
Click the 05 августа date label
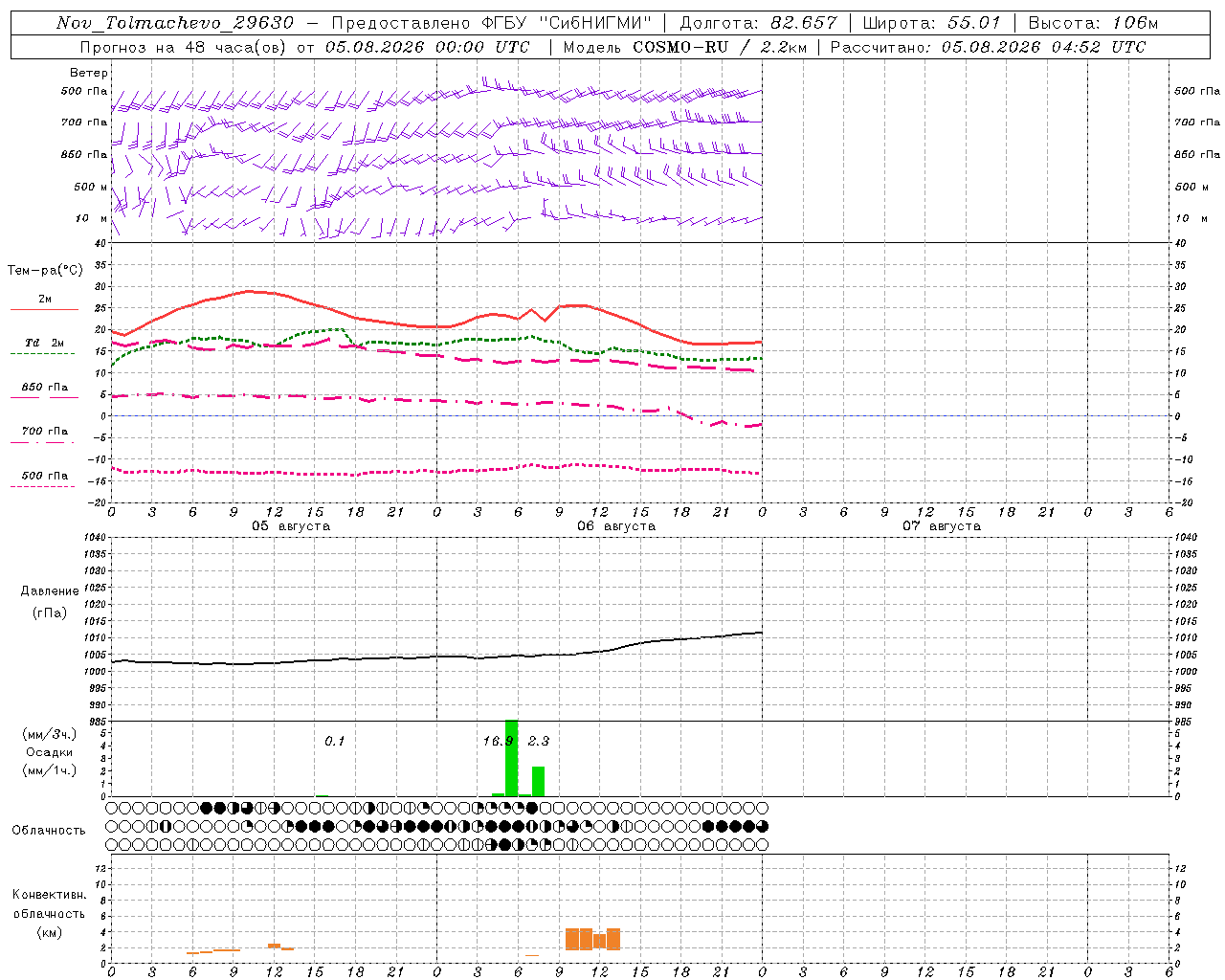(291, 526)
